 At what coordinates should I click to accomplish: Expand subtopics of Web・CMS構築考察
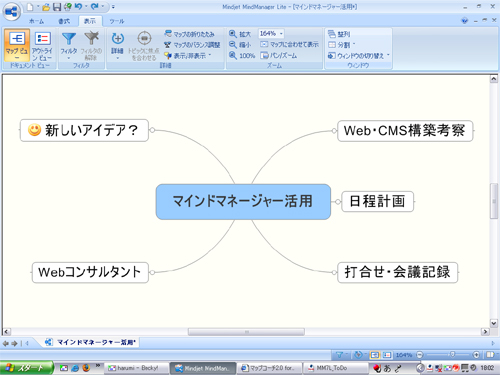pos(334,131)
